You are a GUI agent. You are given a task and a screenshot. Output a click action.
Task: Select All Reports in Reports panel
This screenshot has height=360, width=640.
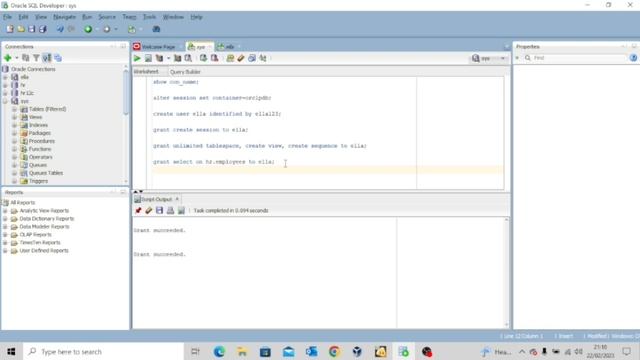[22, 203]
